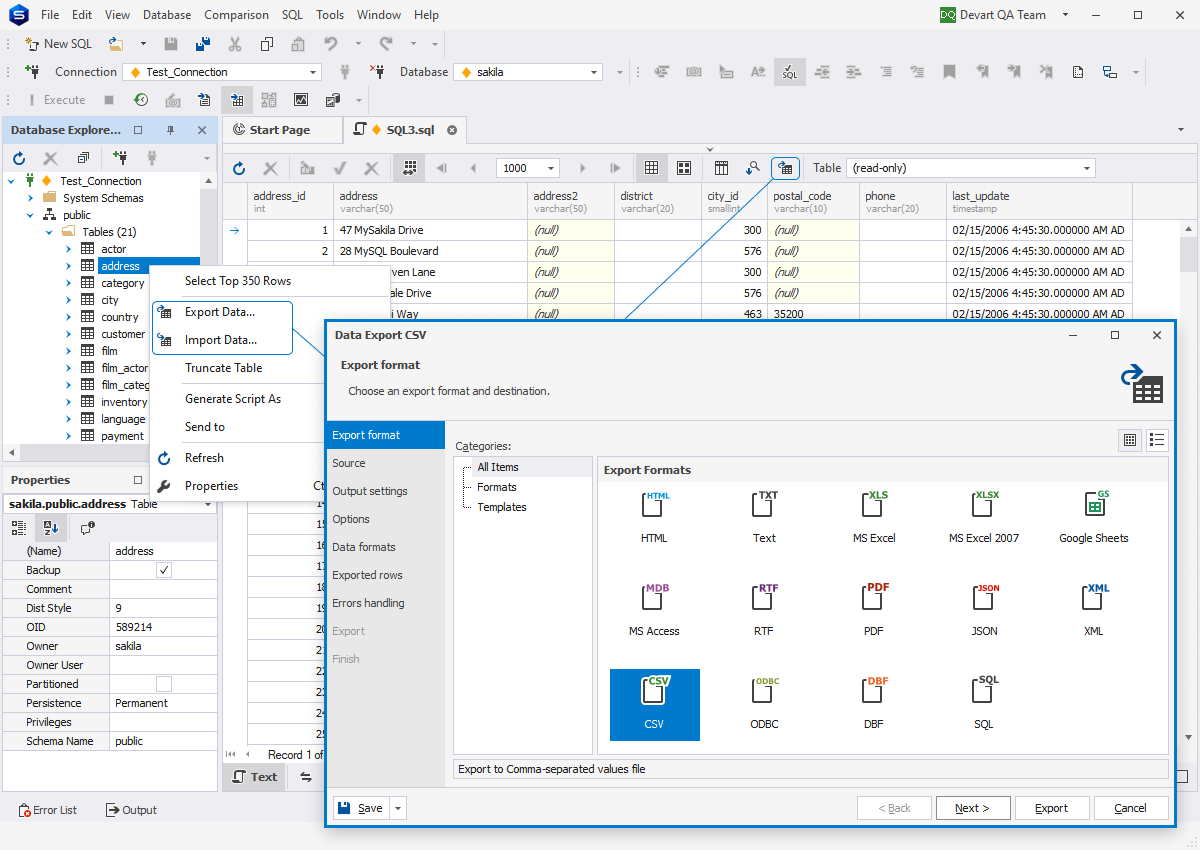
Task: Open the Save button dropdown arrow
Action: point(398,808)
